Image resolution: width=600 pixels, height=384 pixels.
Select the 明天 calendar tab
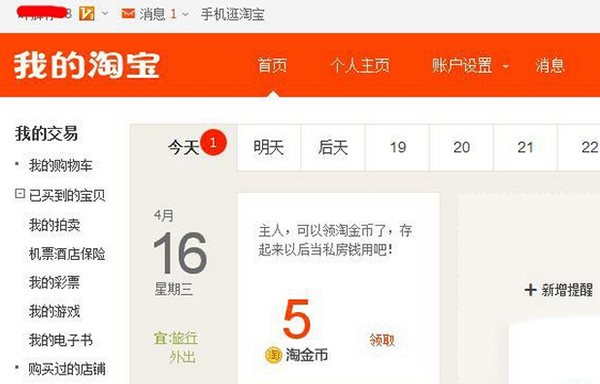pyautogui.click(x=269, y=147)
